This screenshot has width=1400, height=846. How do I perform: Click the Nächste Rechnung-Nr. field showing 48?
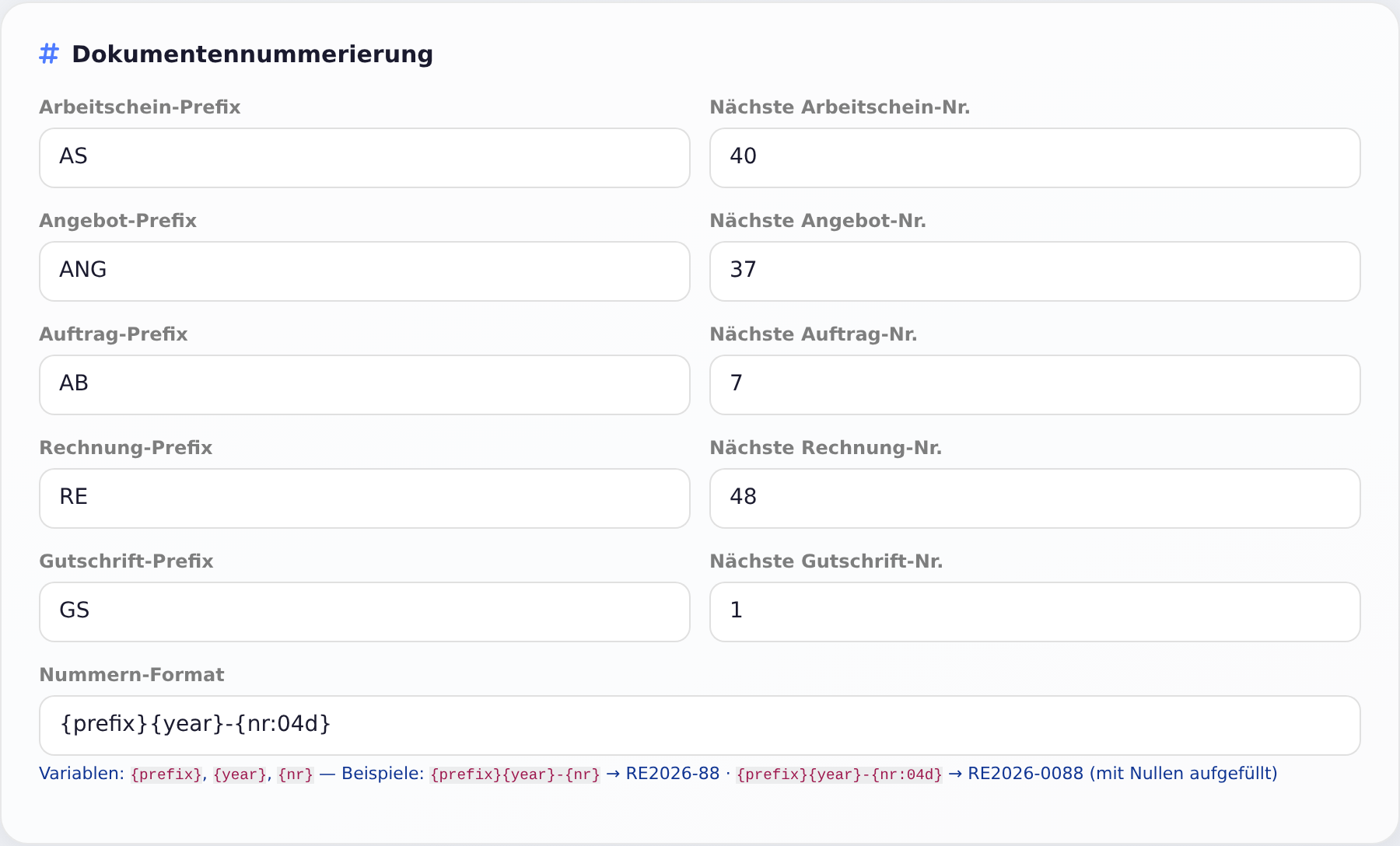click(x=1035, y=498)
